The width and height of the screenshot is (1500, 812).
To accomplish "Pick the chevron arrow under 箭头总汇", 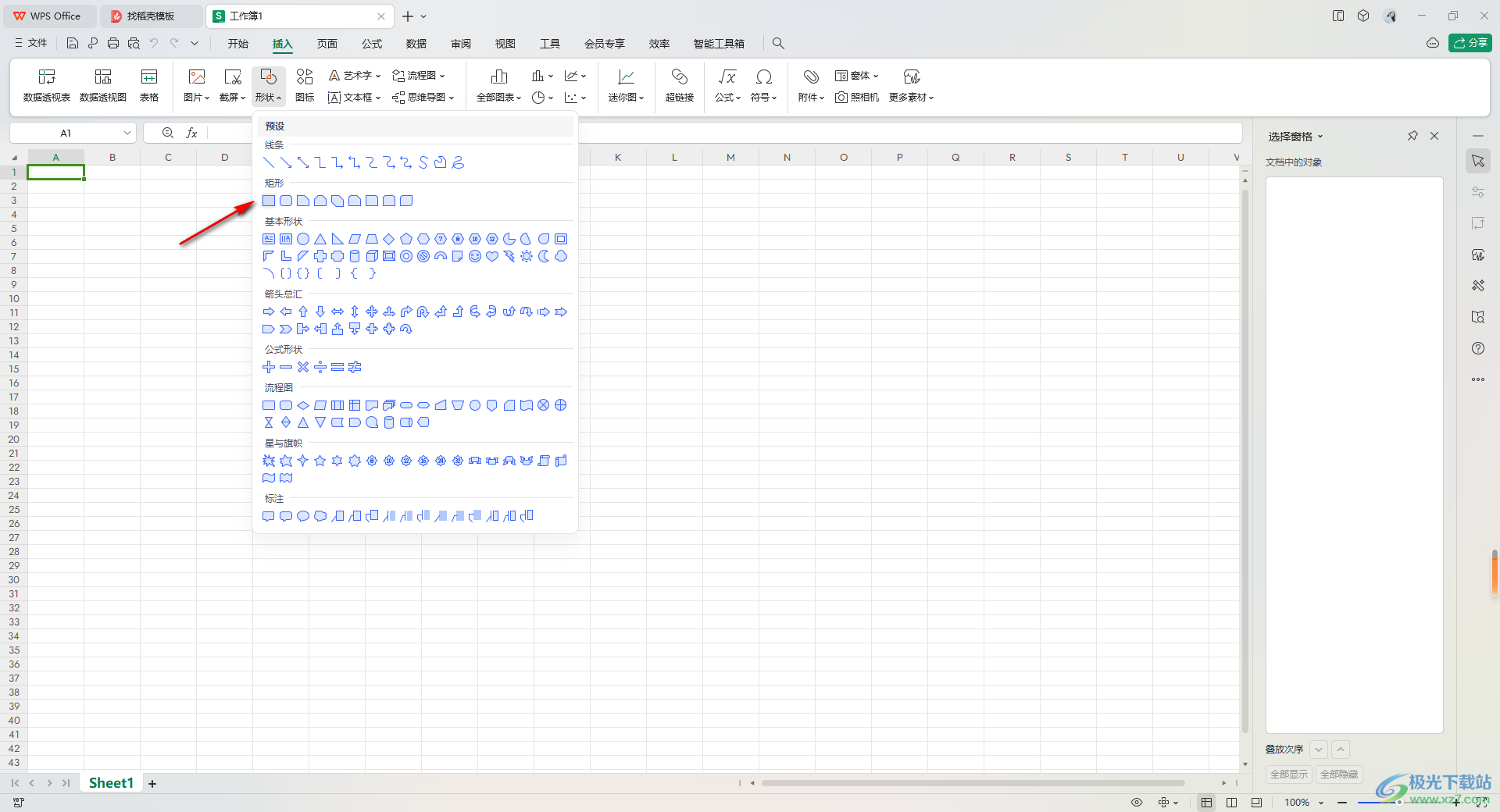I will (x=286, y=329).
